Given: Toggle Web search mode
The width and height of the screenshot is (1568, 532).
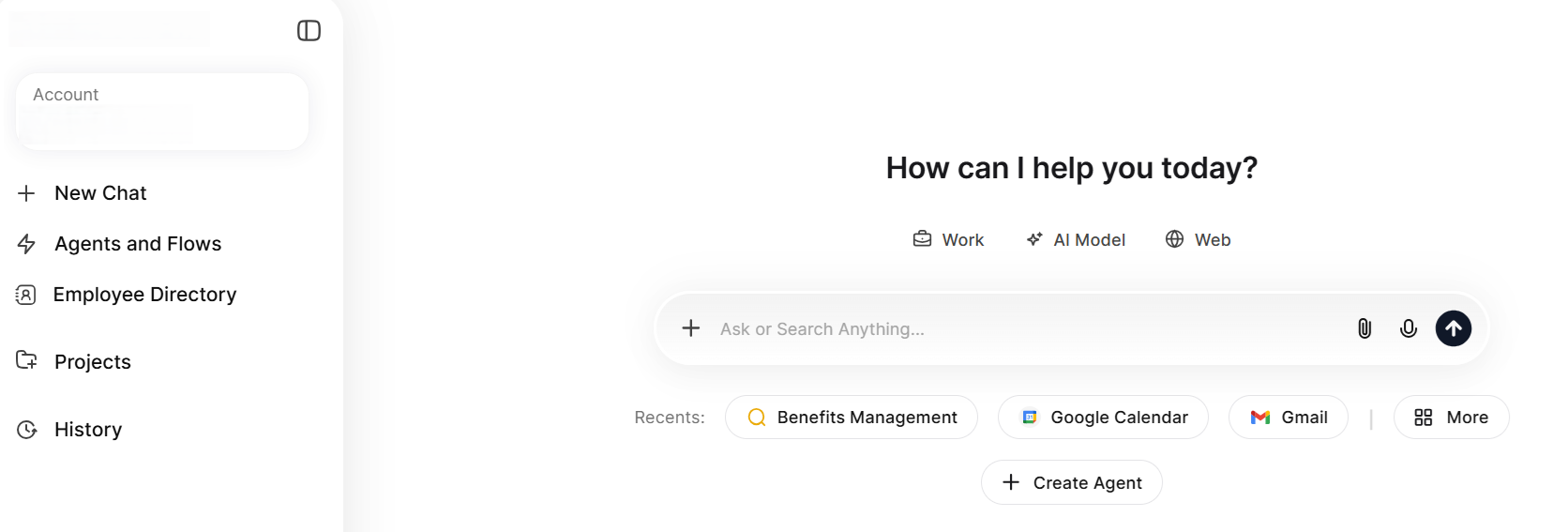Looking at the screenshot, I should 1198,239.
